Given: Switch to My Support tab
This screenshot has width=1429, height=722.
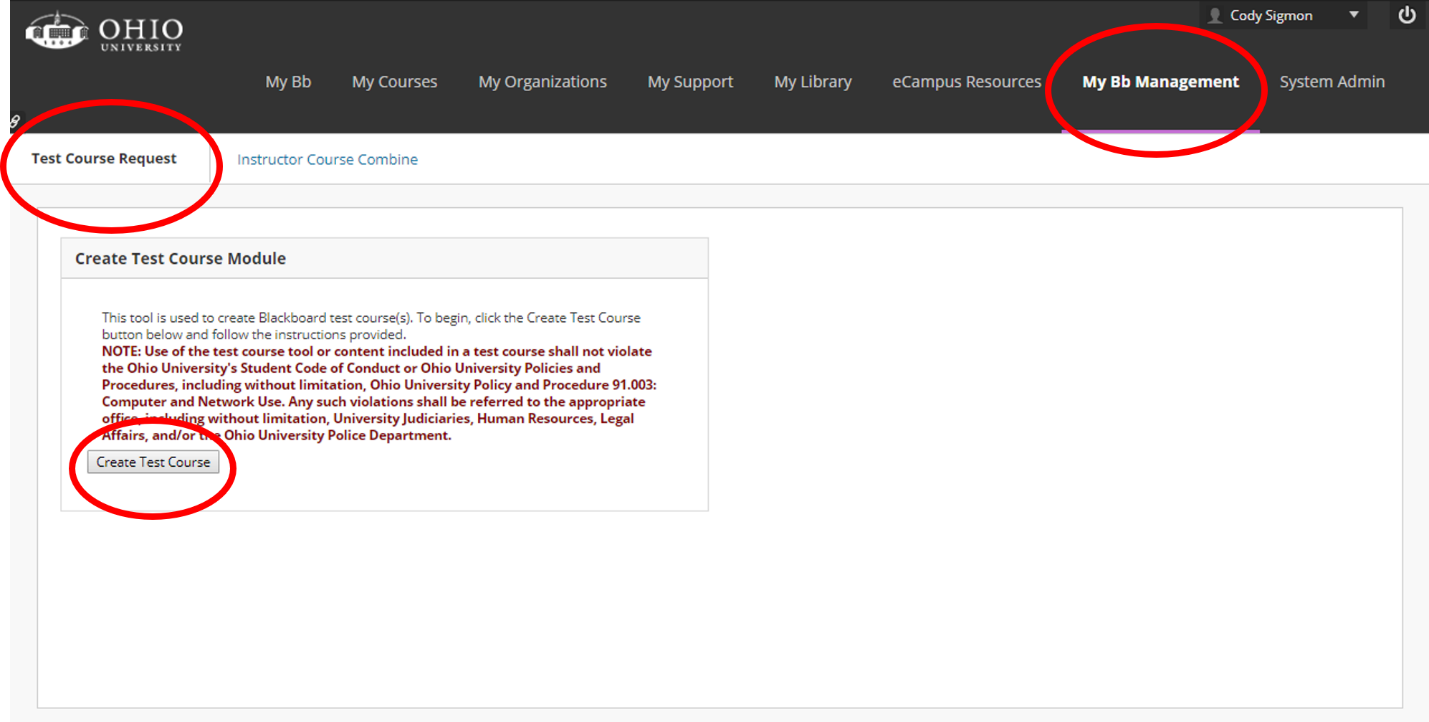Looking at the screenshot, I should (690, 82).
